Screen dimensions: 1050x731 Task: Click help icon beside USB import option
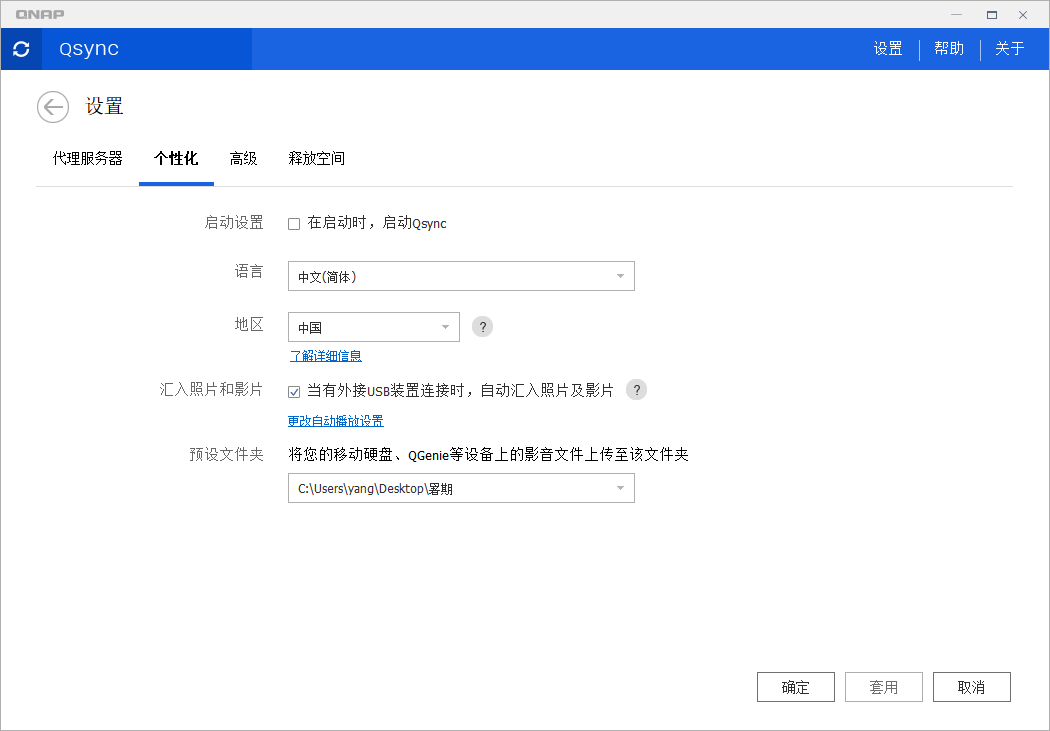[x=636, y=390]
